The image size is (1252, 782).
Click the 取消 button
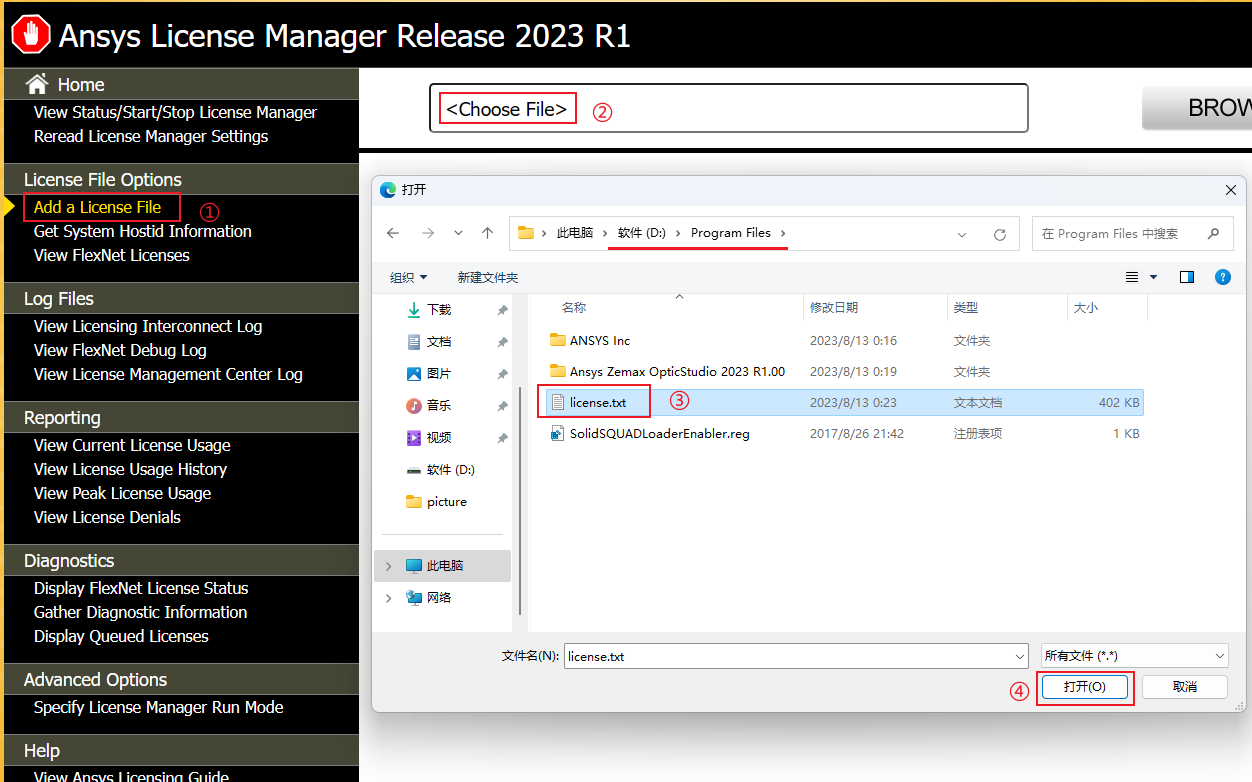[1184, 687]
